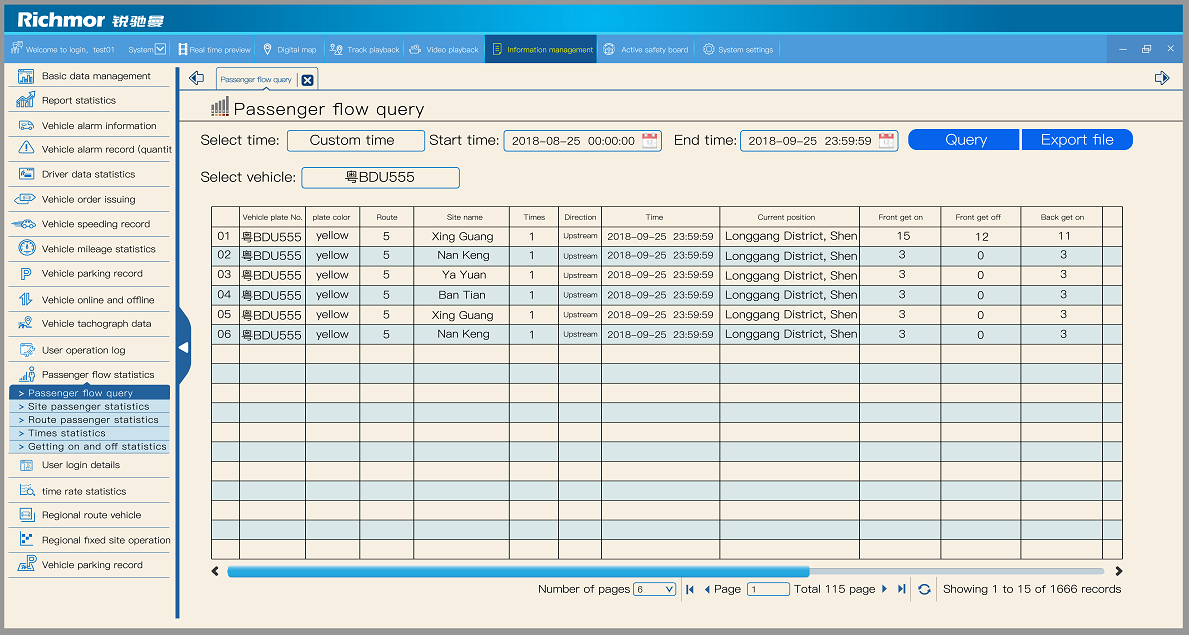Click the Export file button
This screenshot has height=635, width=1189.
[1077, 140]
